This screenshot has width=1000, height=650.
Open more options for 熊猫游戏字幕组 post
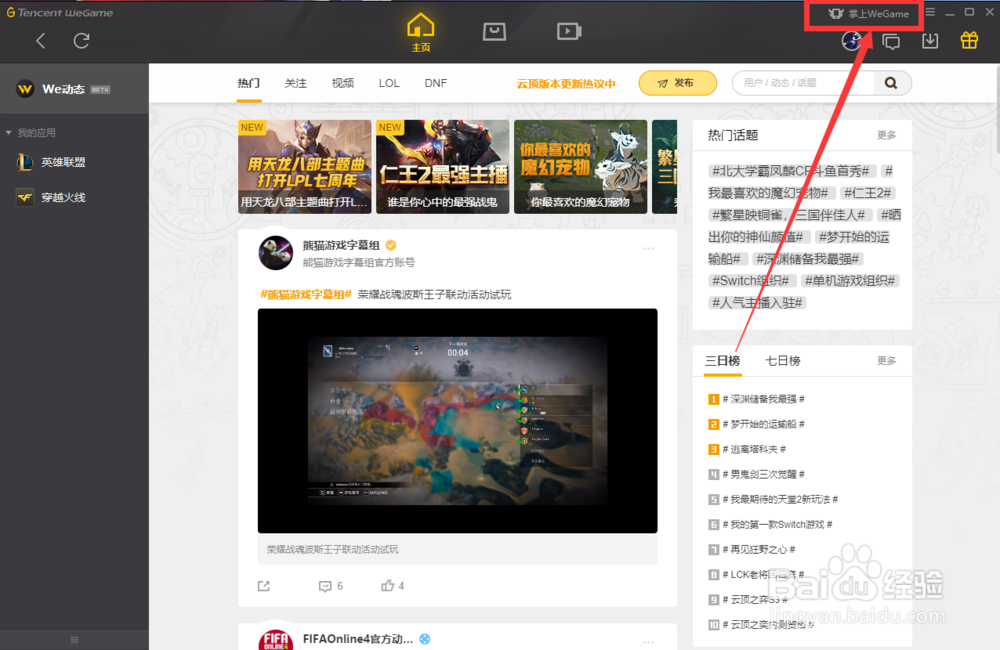coord(649,248)
